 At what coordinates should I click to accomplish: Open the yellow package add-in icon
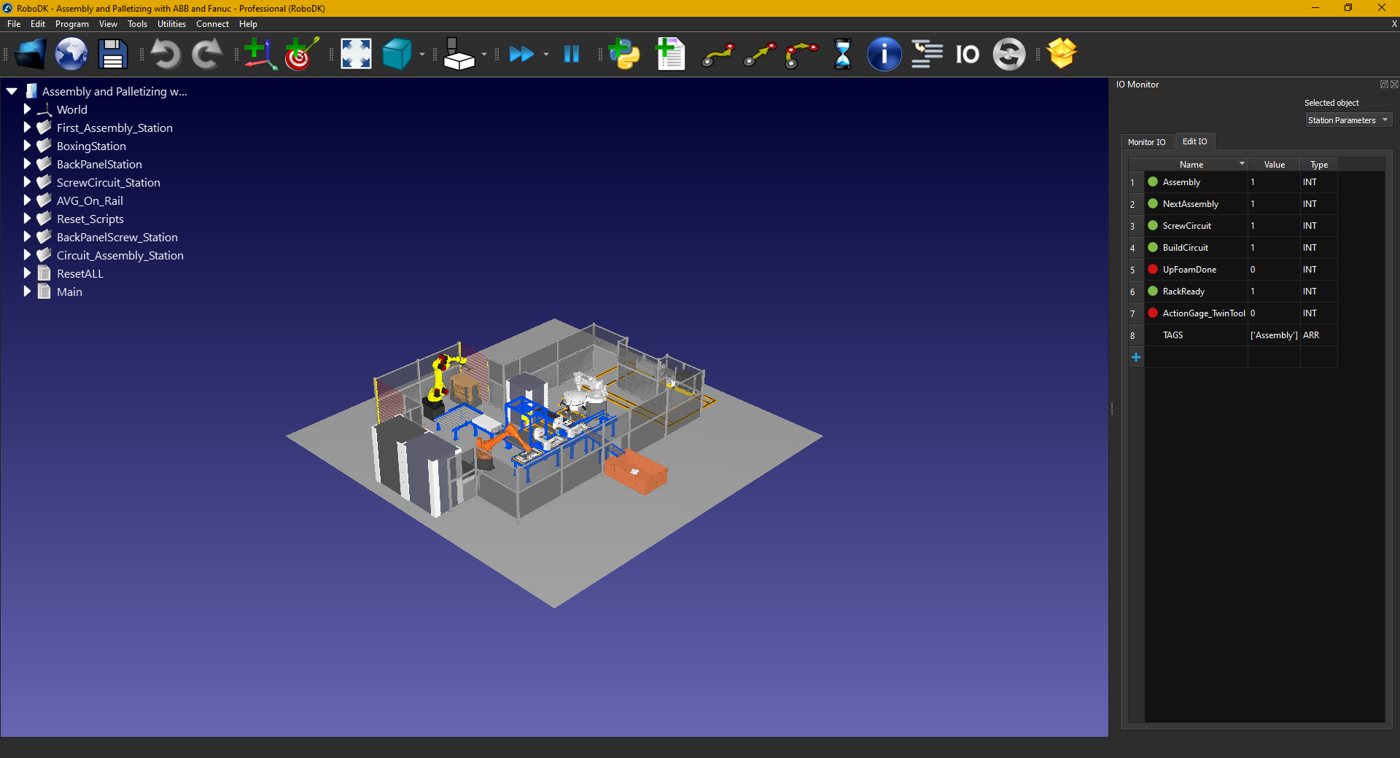click(1062, 53)
